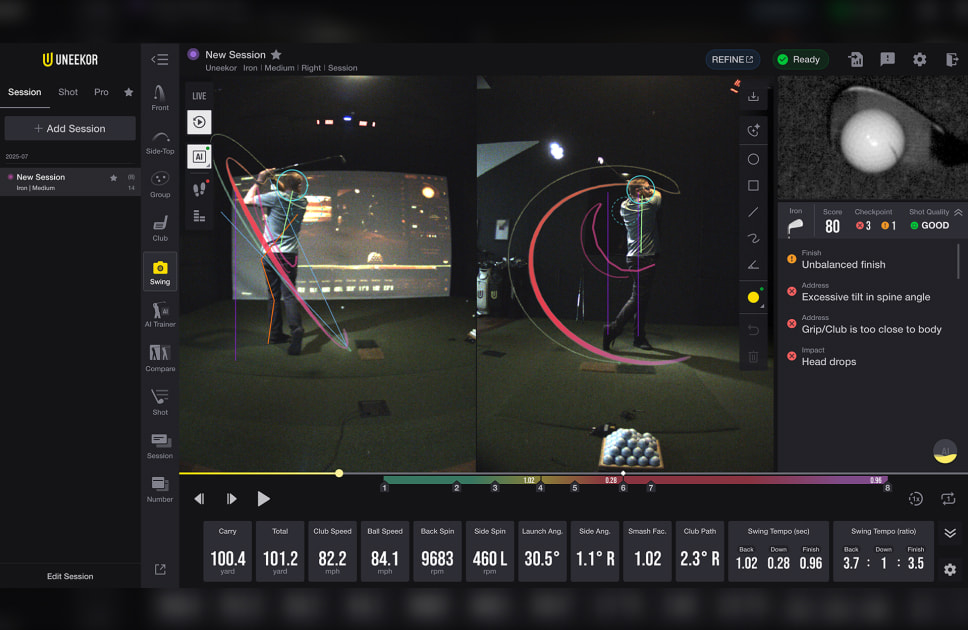This screenshot has width=968, height=630.
Task: Toggle loop playback icon
Action: click(948, 498)
